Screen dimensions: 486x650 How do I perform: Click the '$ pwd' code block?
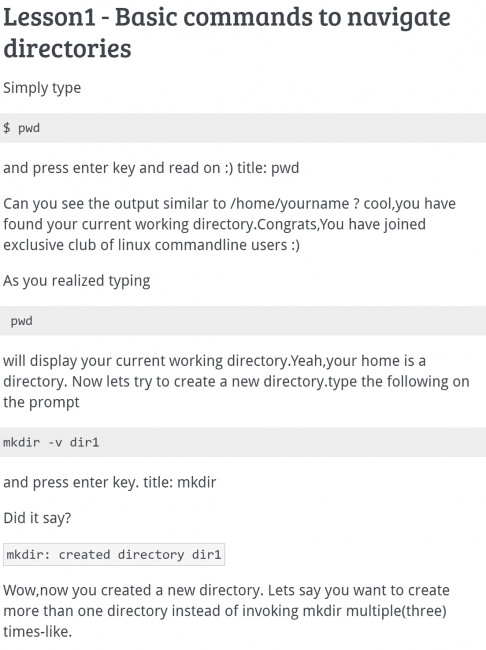243,128
